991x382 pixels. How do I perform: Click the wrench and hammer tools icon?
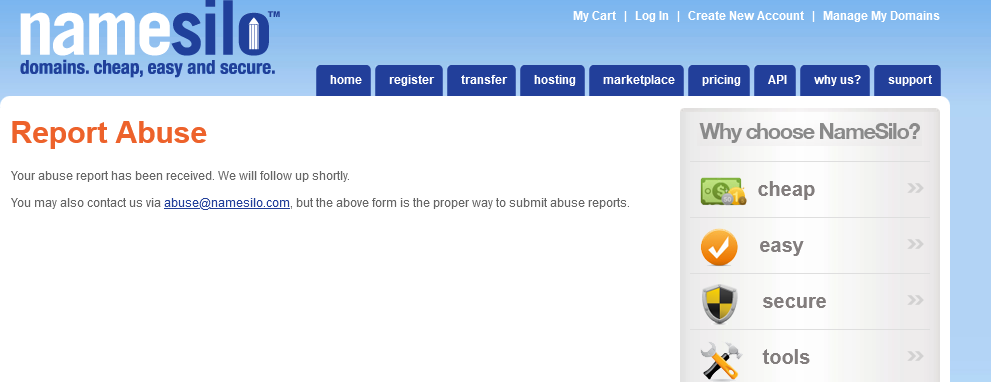pos(721,360)
